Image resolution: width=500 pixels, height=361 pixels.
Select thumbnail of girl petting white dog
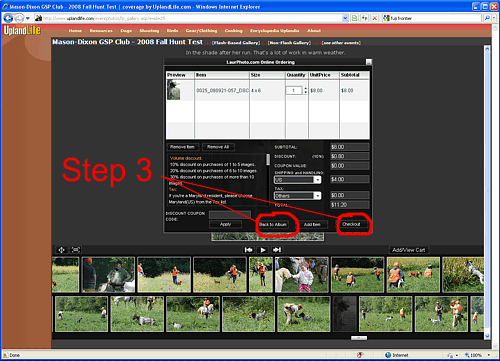[302, 275]
